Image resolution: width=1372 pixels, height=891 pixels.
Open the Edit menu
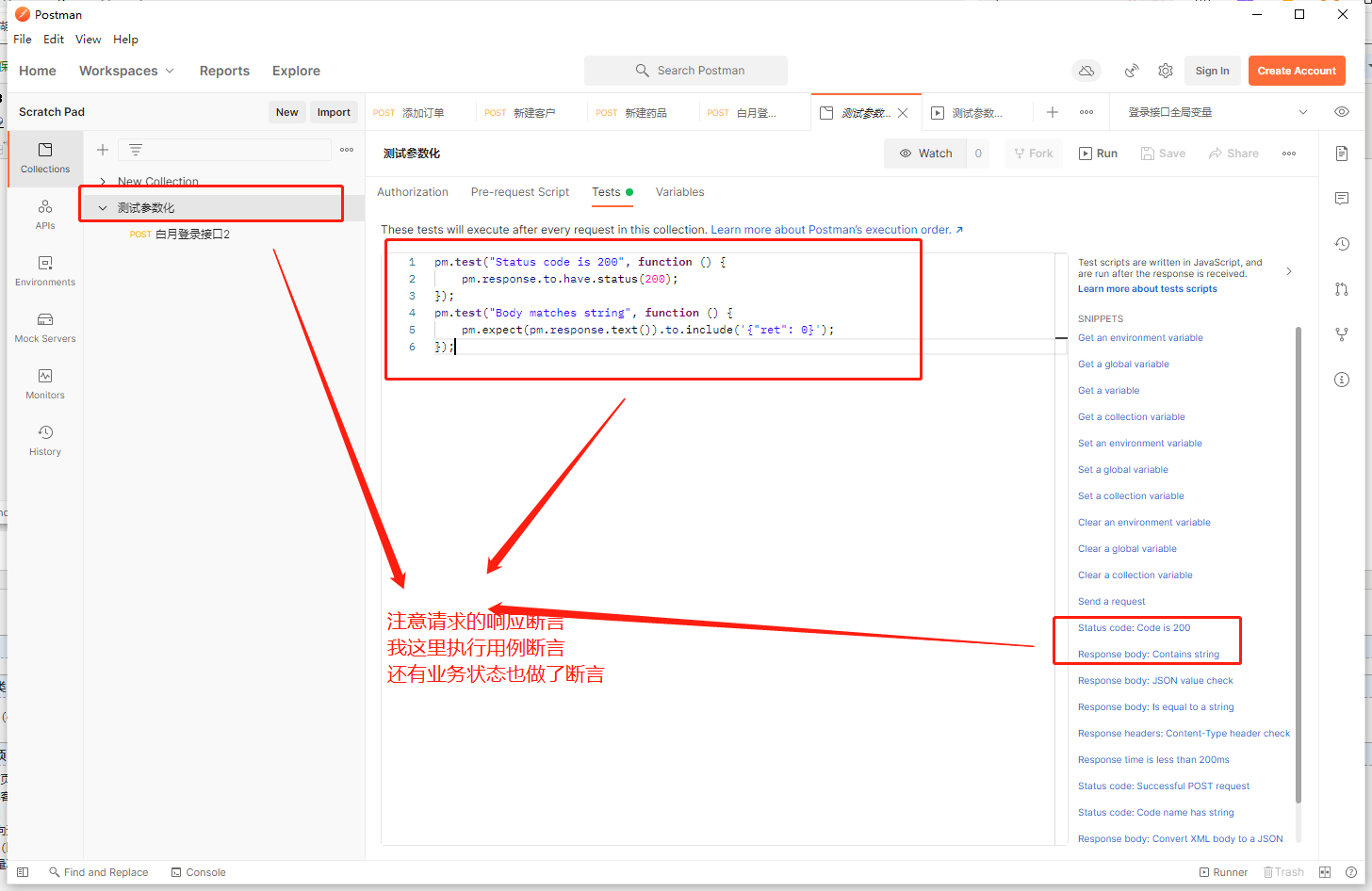point(54,40)
